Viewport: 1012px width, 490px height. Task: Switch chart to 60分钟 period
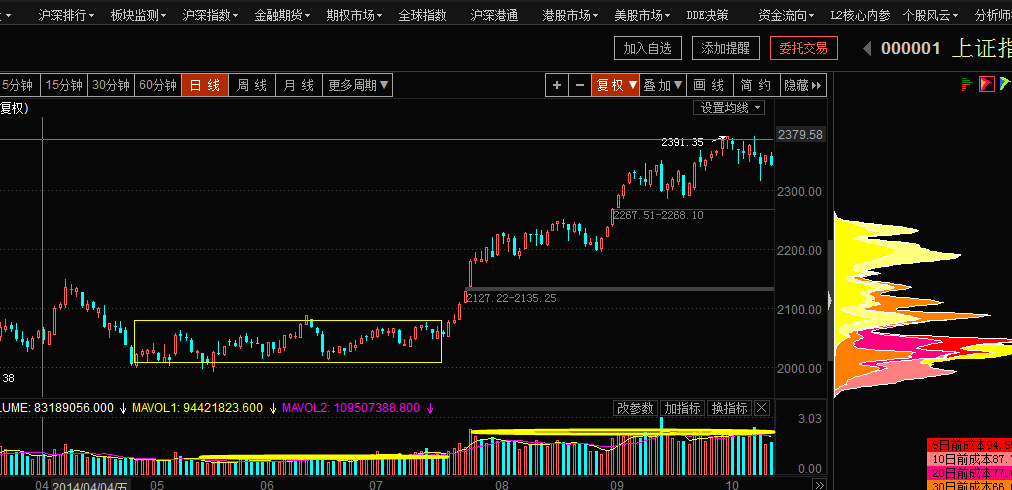(x=158, y=86)
